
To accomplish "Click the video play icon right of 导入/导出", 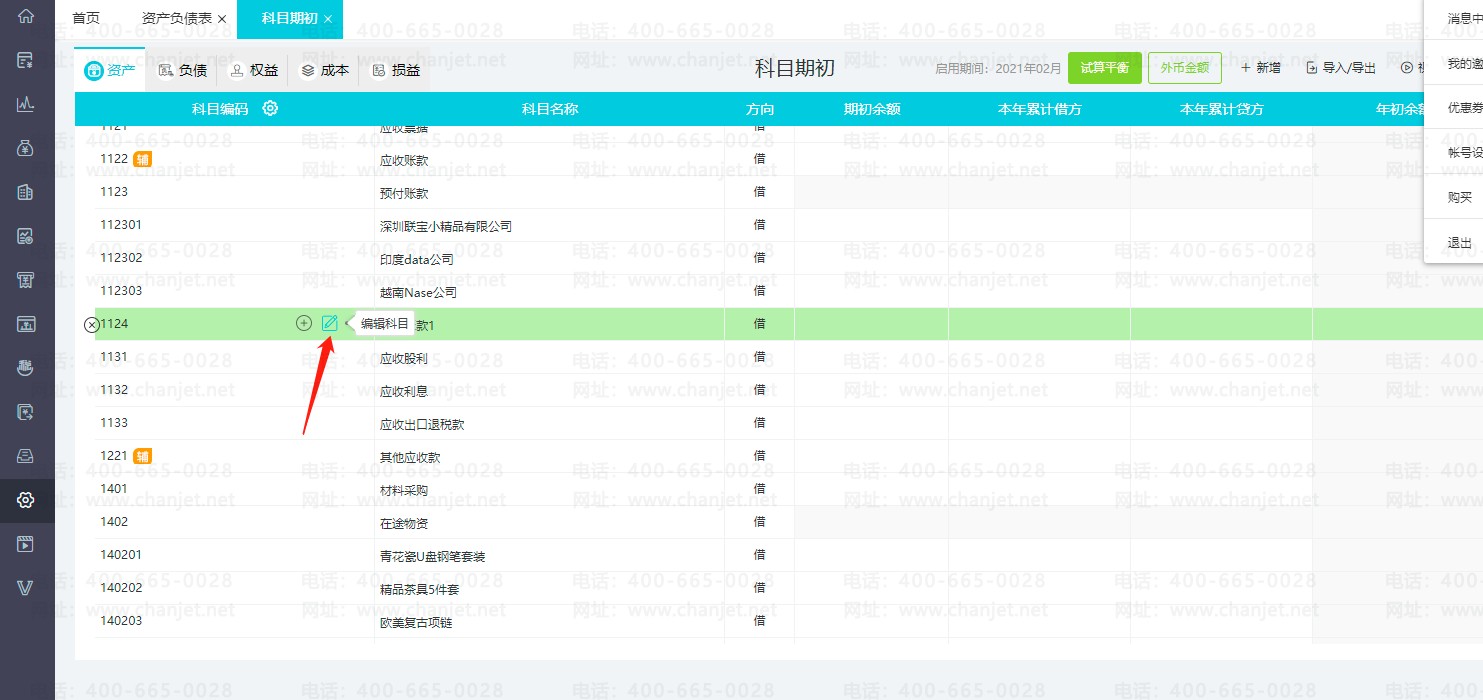I will pyautogui.click(x=1407, y=68).
